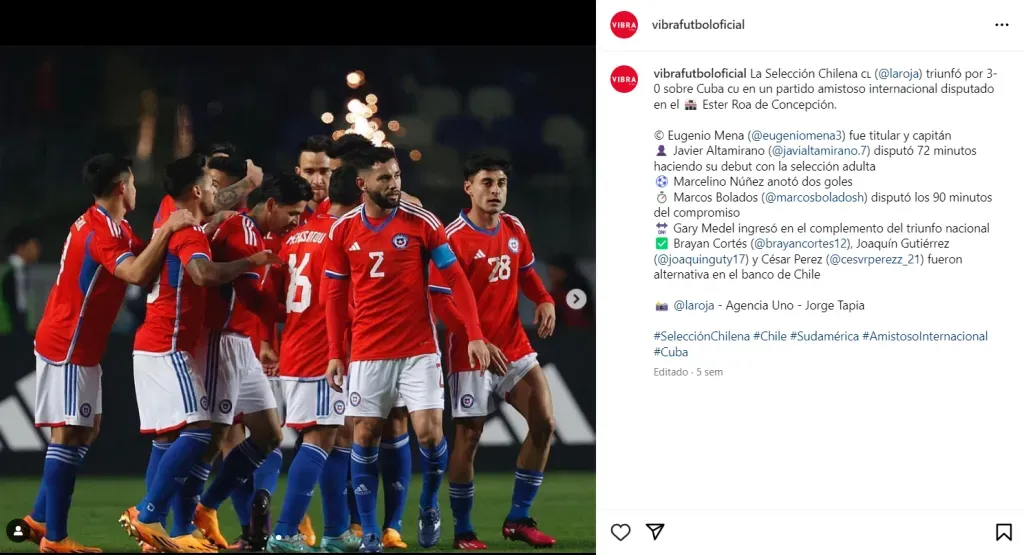The width and height of the screenshot is (1024, 555).
Task: Like the post with the heart icon
Action: pyautogui.click(x=620, y=532)
